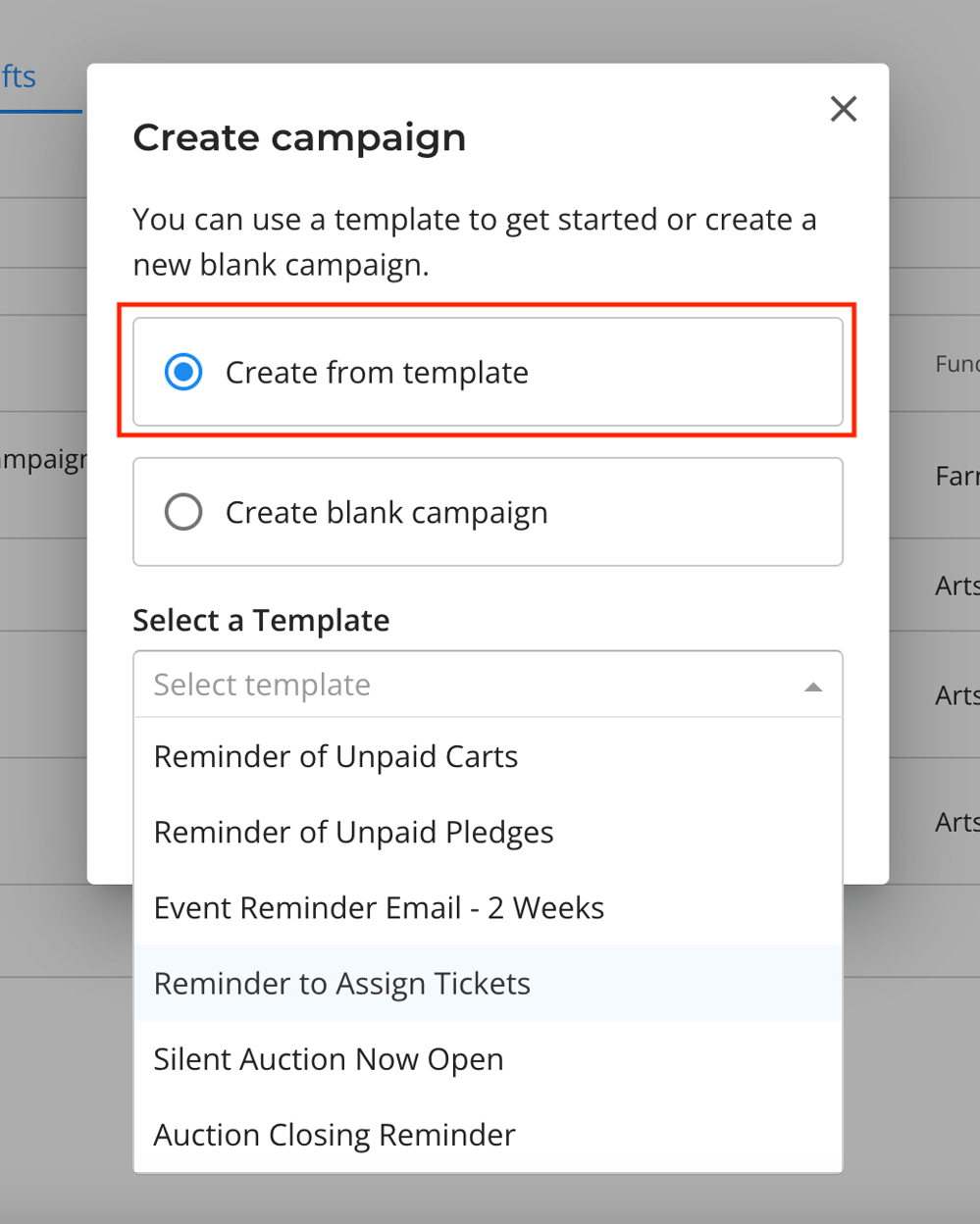Close the Create campaign dialog
Viewport: 980px width, 1224px height.
coord(843,109)
